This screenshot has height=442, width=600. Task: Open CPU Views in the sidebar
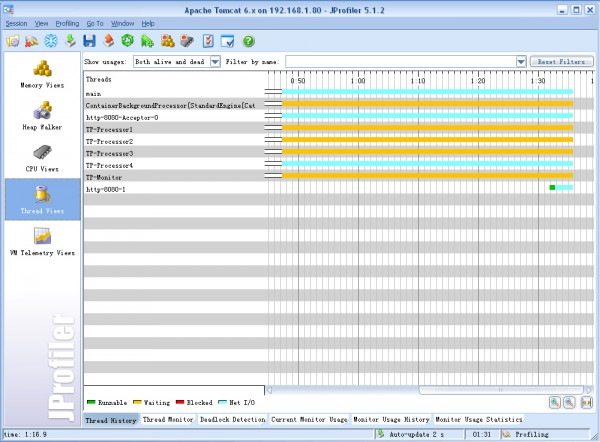point(42,158)
